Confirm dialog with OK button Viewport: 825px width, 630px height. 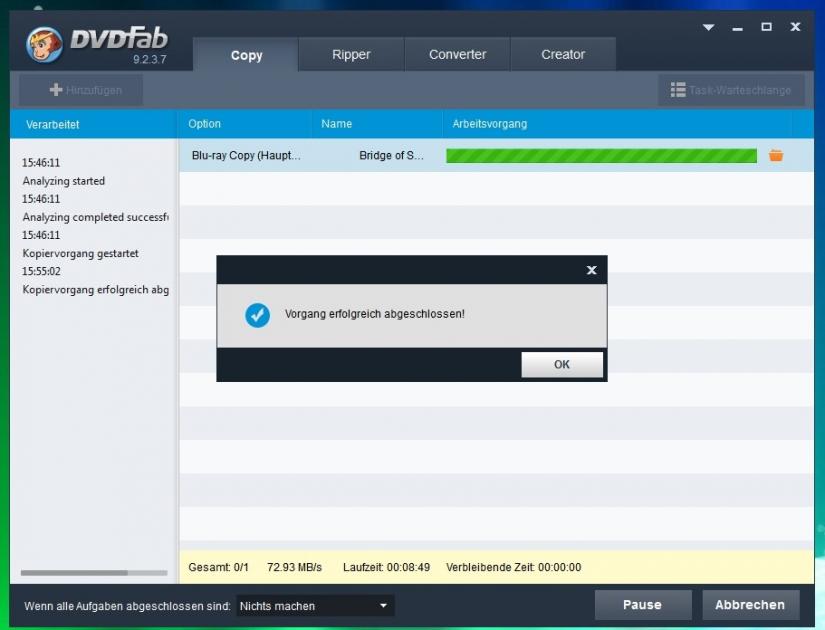562,364
